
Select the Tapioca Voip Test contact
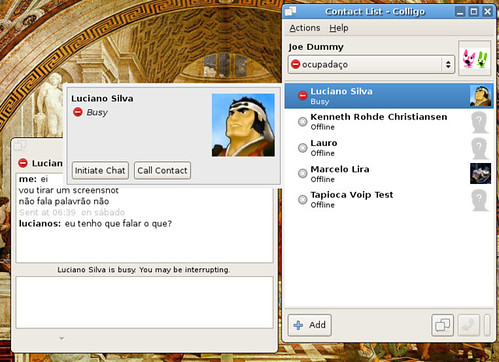[389, 199]
